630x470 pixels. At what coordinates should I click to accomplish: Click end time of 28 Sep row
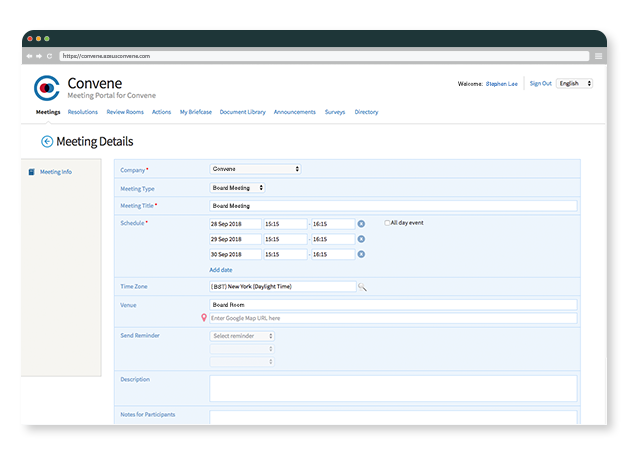click(333, 224)
